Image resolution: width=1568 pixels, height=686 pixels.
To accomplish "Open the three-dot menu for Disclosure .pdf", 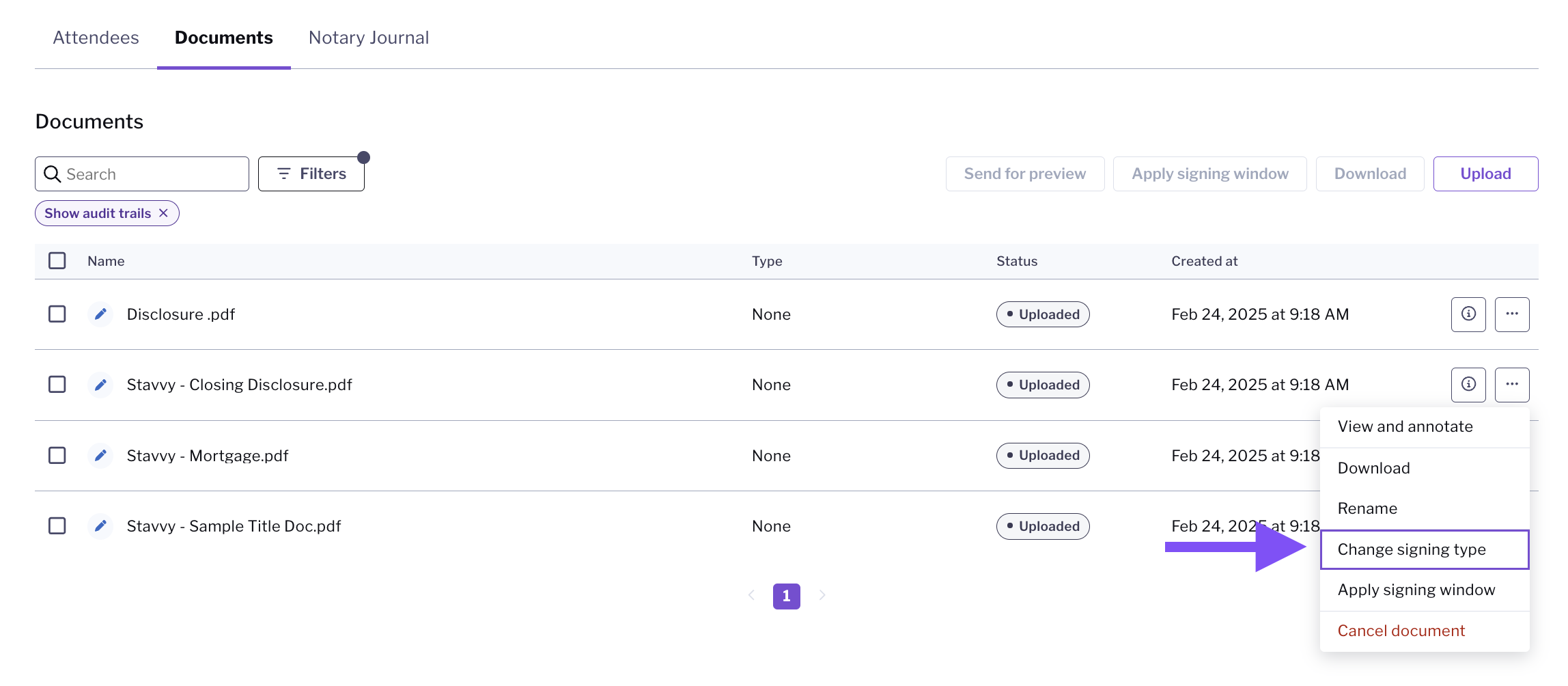I will coord(1512,314).
